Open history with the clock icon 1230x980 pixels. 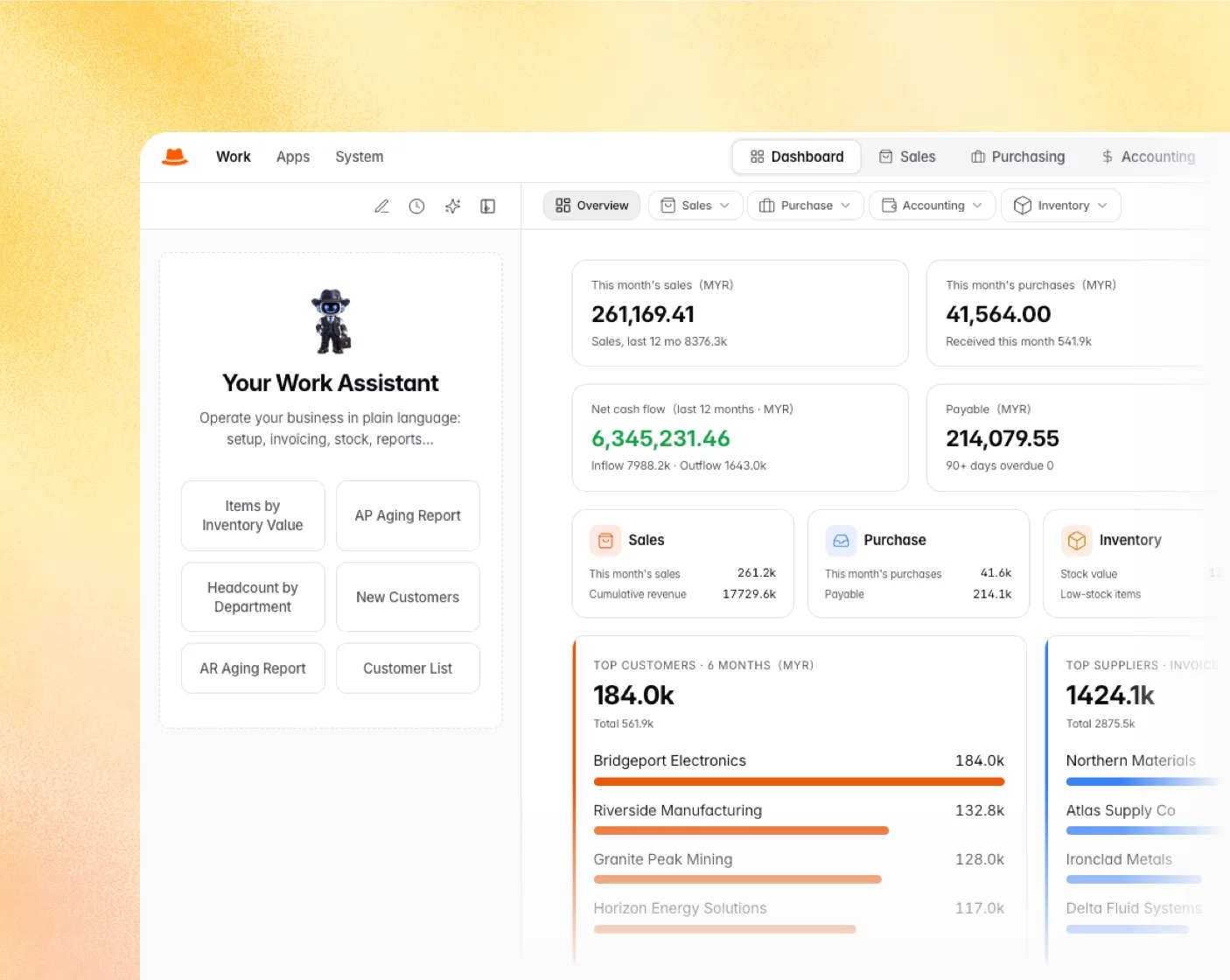pyautogui.click(x=417, y=206)
